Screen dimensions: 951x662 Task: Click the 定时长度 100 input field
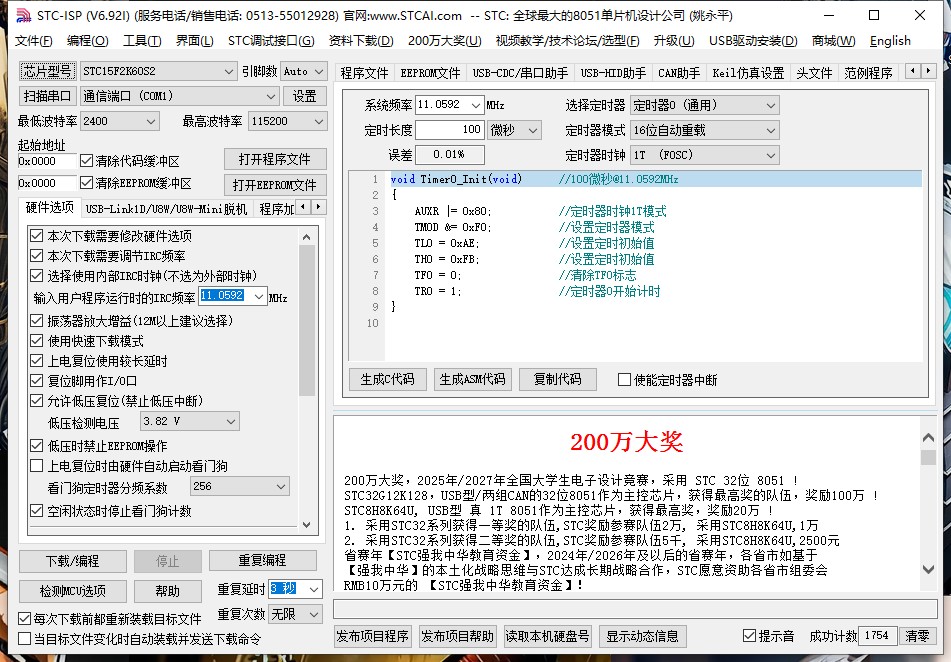point(449,129)
